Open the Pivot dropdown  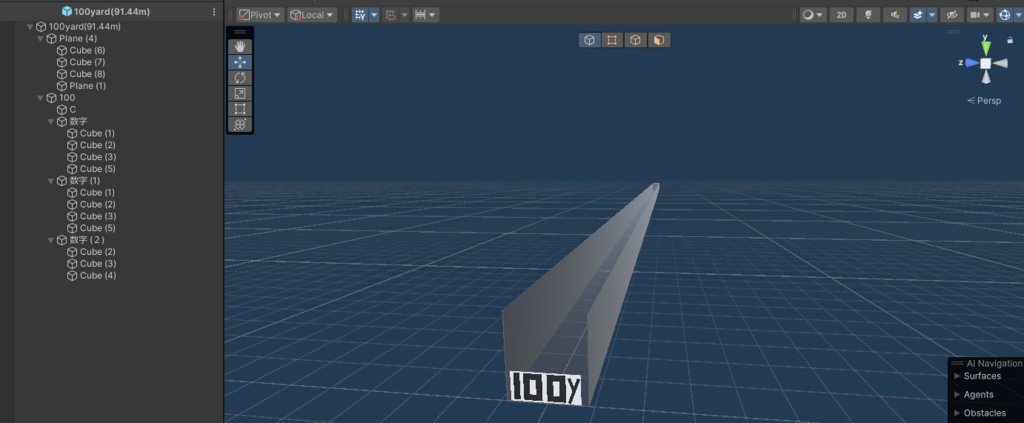point(260,15)
